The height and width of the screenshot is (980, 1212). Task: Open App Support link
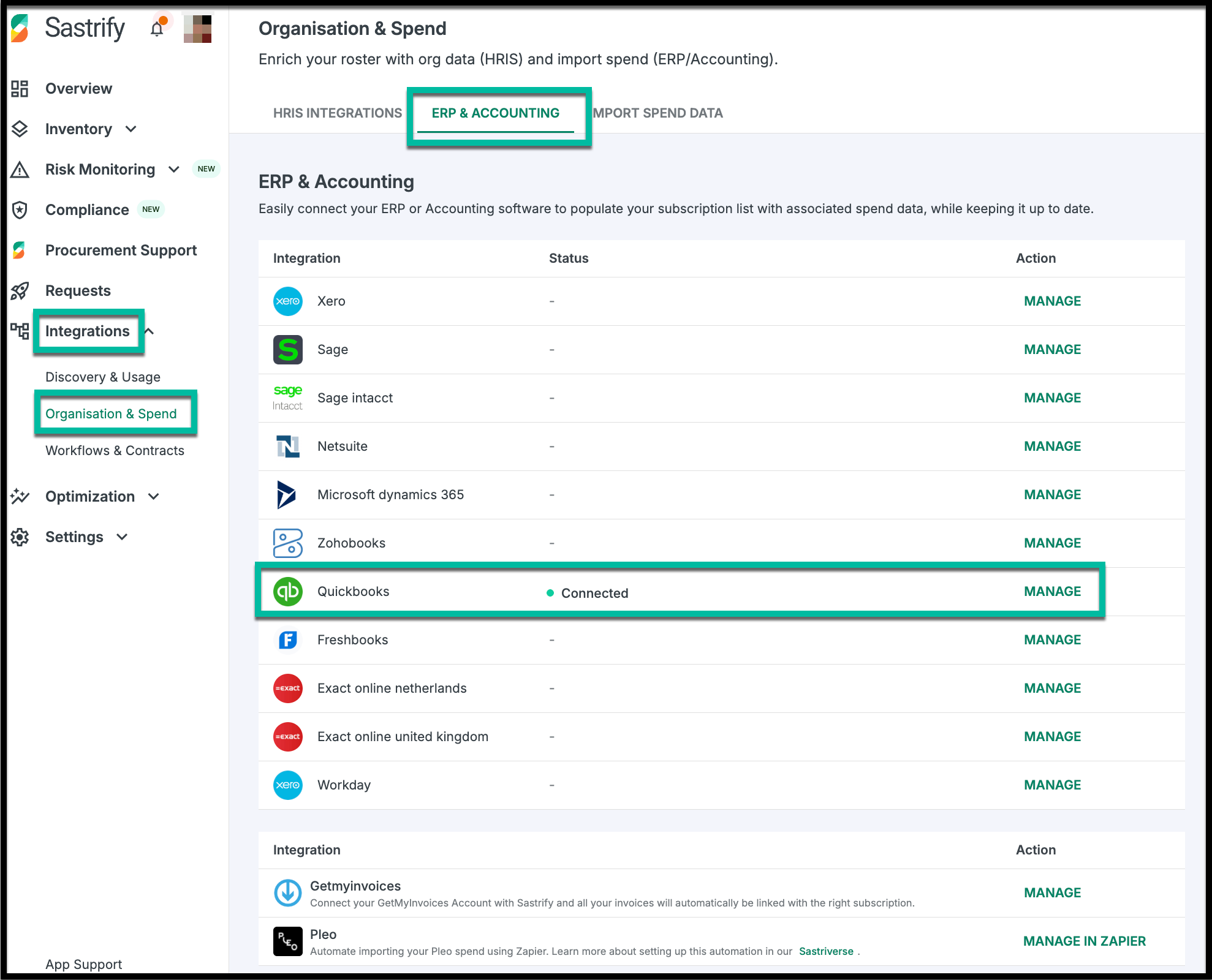click(x=84, y=965)
